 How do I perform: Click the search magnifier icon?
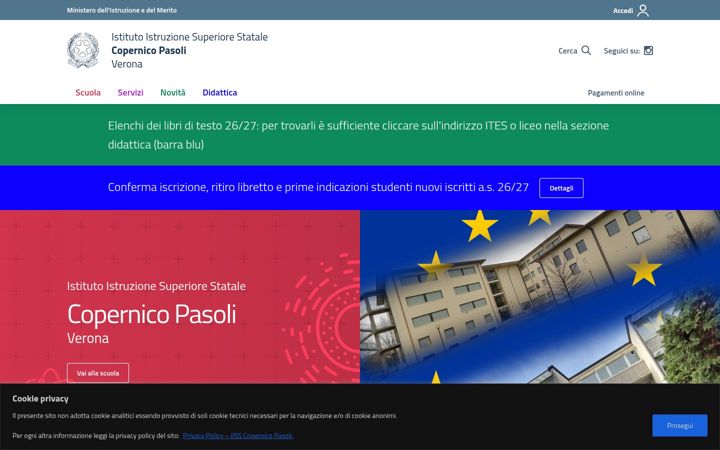tap(586, 51)
